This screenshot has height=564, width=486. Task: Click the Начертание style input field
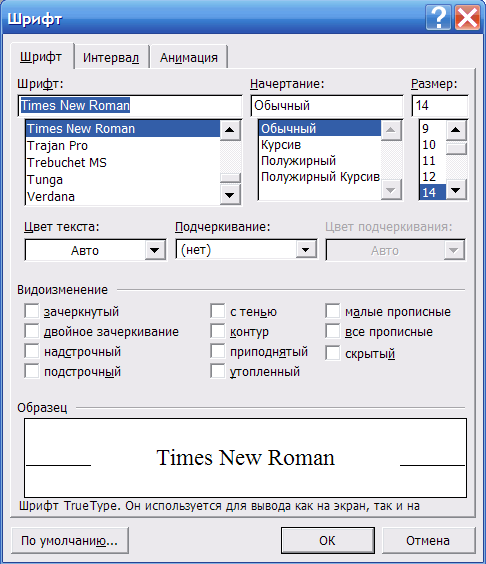pyautogui.click(x=327, y=106)
